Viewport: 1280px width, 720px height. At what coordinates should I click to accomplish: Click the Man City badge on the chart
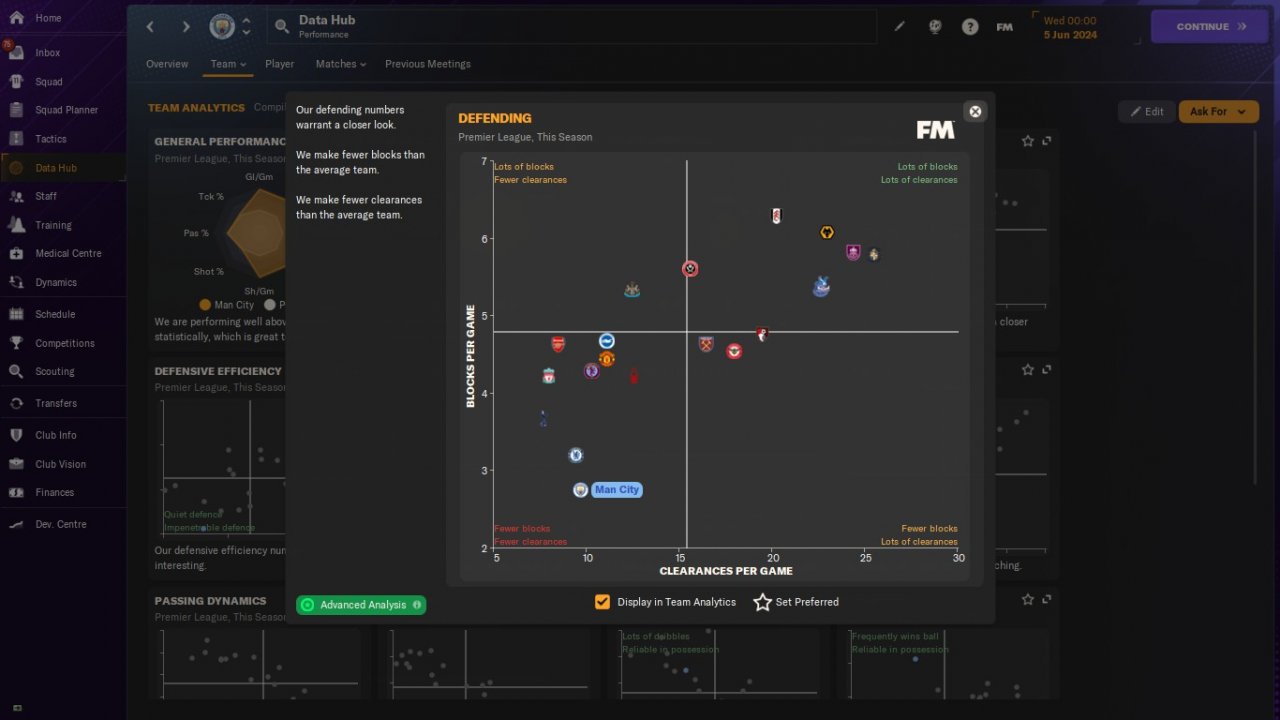pyautogui.click(x=581, y=490)
